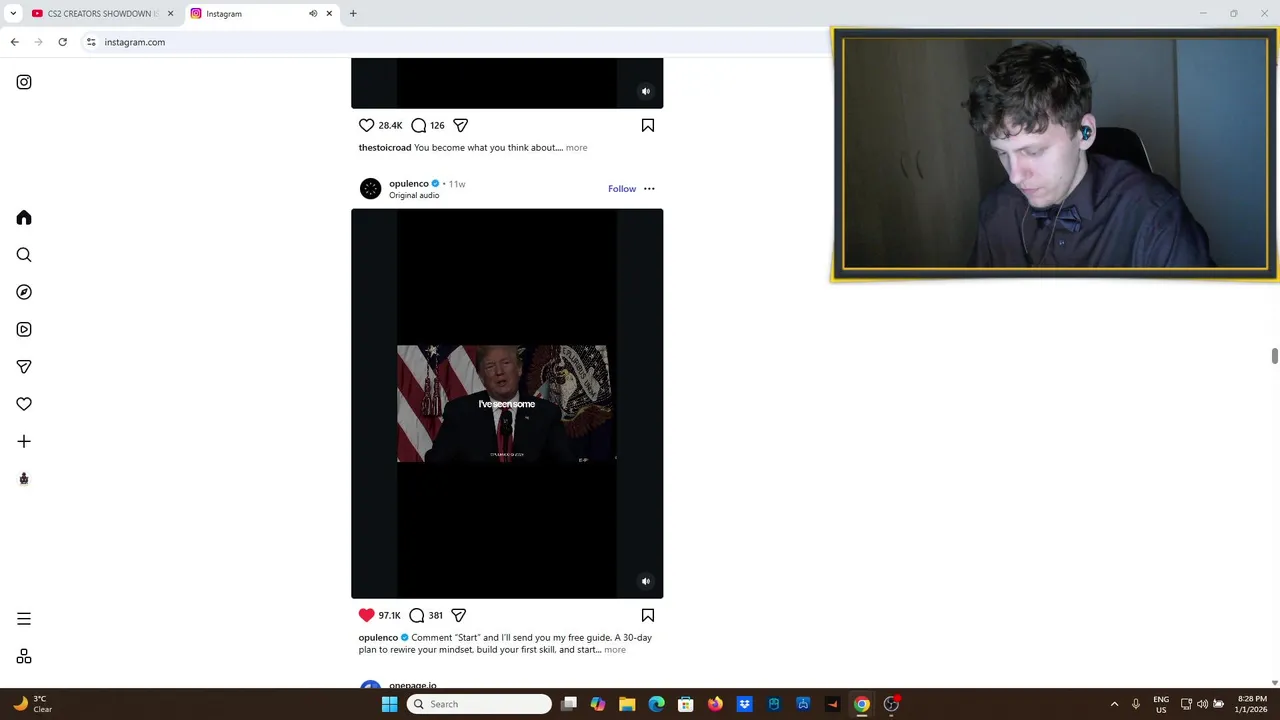
Task: Open the Explore compass icon
Action: click(24, 292)
